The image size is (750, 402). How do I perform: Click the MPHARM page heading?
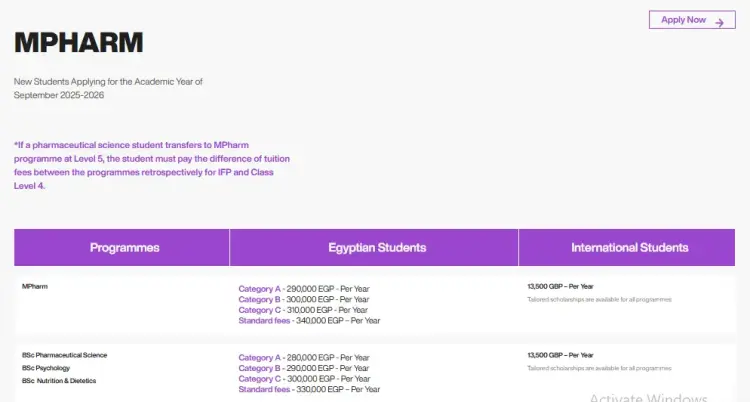click(79, 42)
